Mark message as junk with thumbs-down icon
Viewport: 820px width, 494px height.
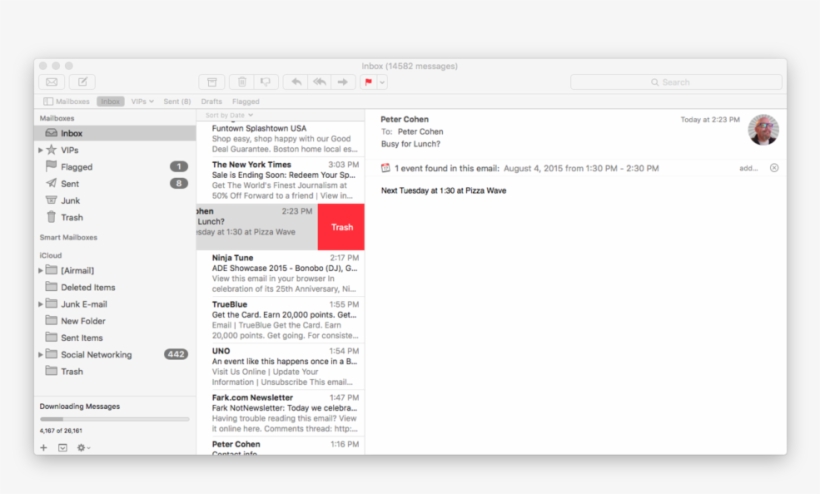[266, 82]
